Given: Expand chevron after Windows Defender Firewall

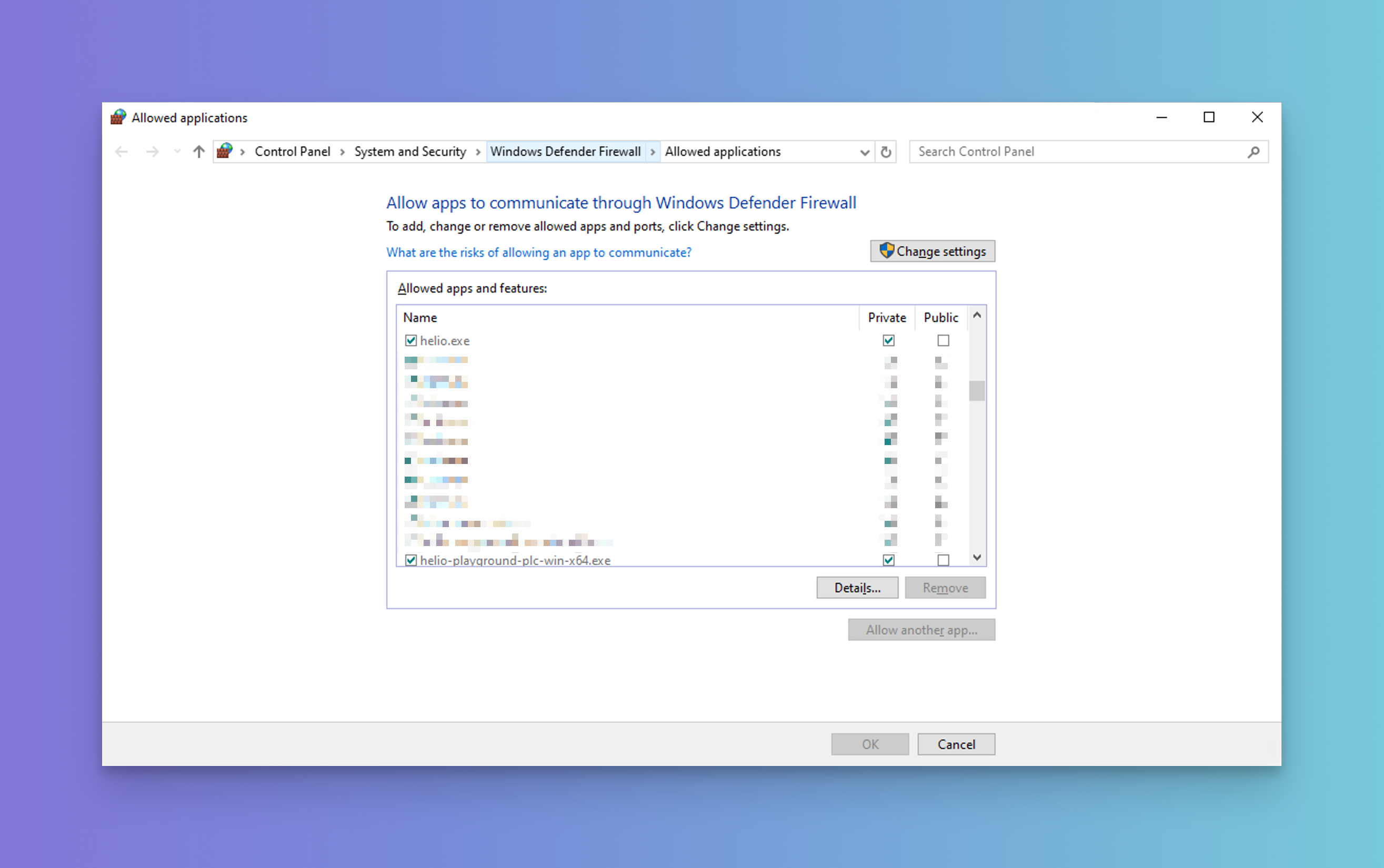Looking at the screenshot, I should click(x=653, y=152).
